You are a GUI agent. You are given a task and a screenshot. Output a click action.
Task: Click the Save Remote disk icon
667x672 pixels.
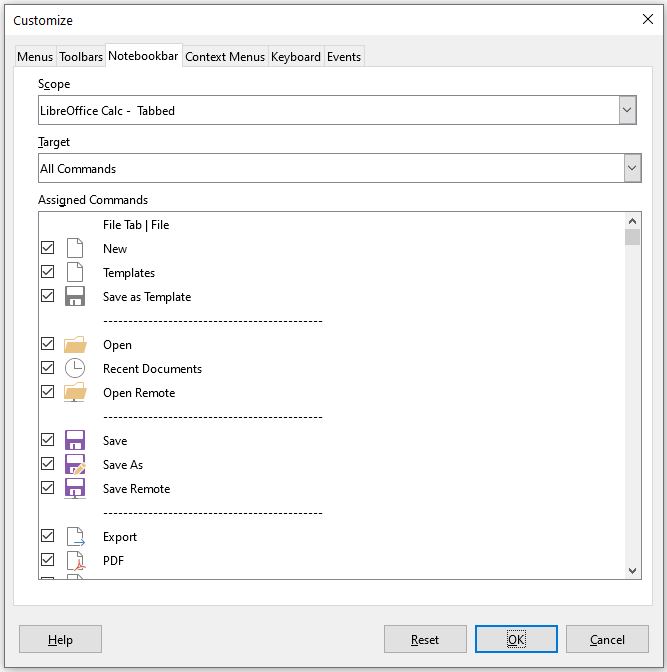tap(75, 489)
